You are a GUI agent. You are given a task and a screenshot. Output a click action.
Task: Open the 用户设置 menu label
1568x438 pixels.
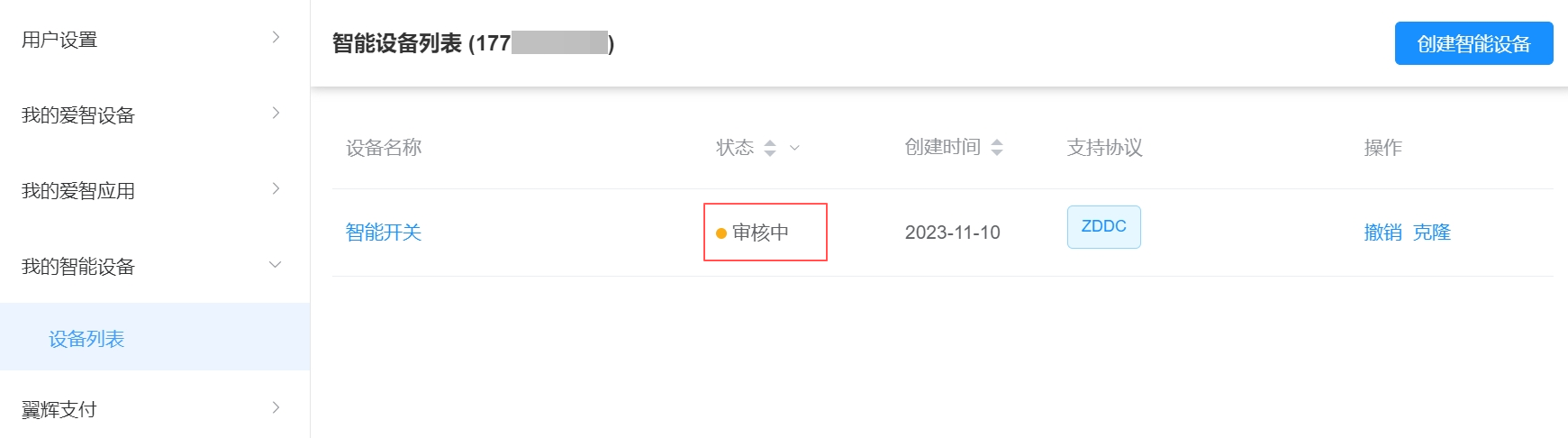click(59, 40)
